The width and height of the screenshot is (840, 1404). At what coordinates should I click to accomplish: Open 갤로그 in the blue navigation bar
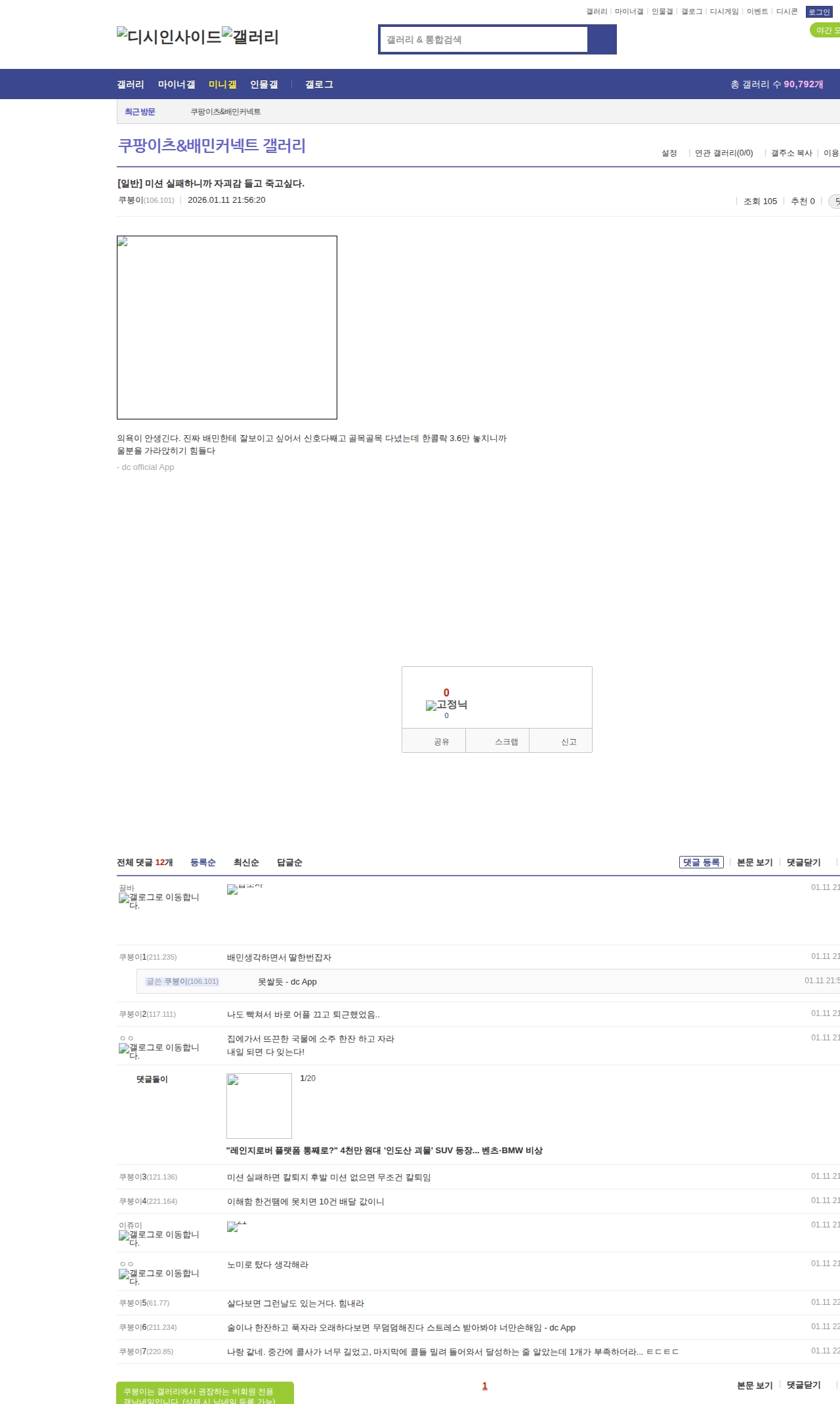tap(319, 85)
